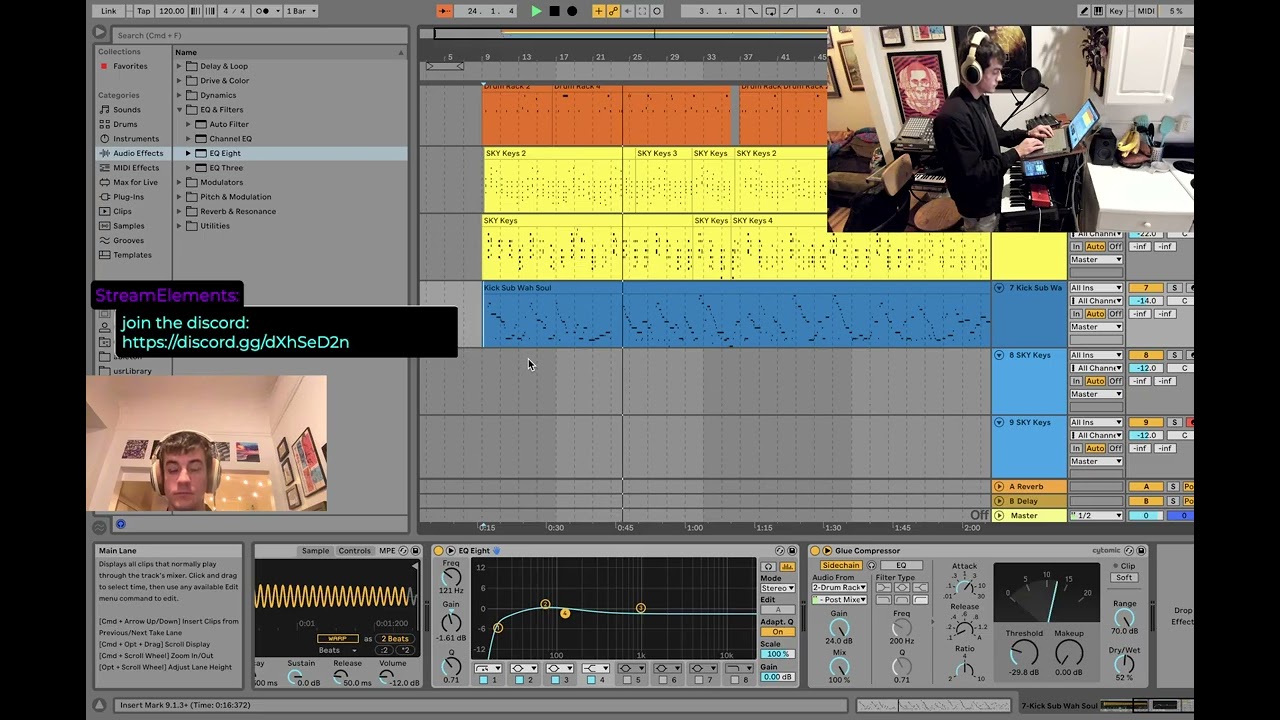
Task: Arm the Arrangement Record button
Action: [x=572, y=11]
